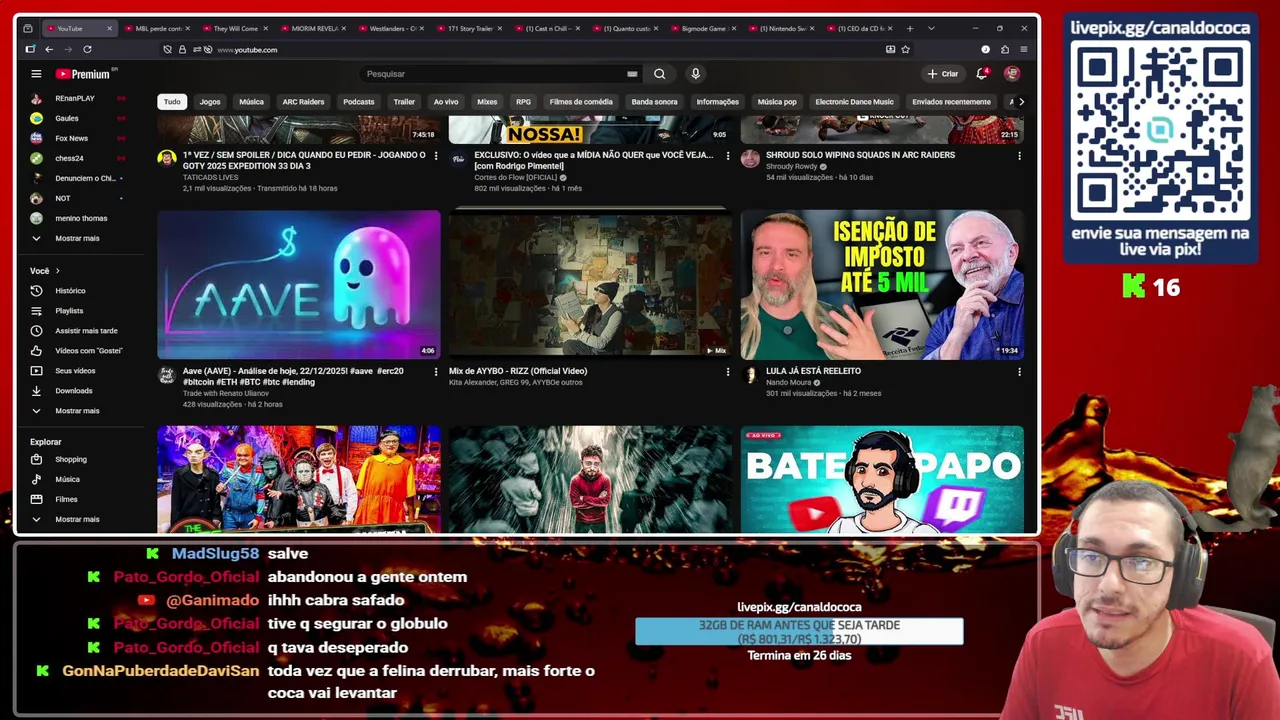Open the YouTube hamburger guide menu
Viewport: 1280px width, 720px height.
click(36, 74)
